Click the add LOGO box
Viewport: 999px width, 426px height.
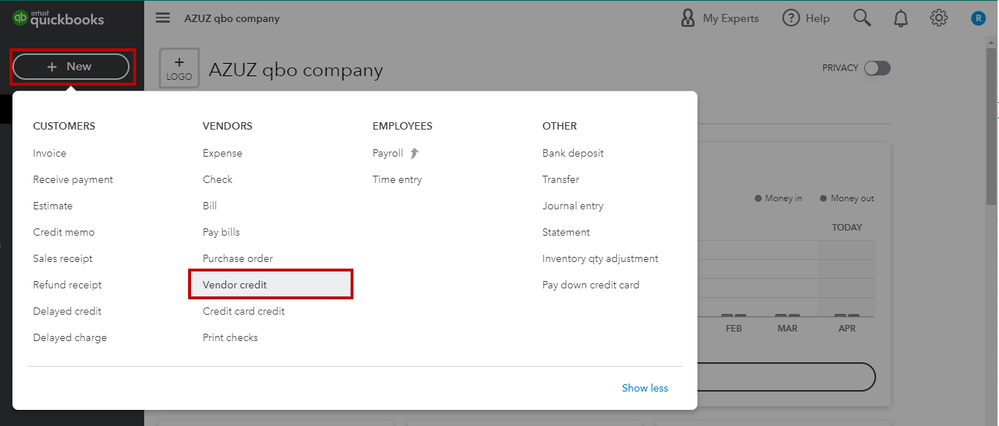(x=179, y=68)
